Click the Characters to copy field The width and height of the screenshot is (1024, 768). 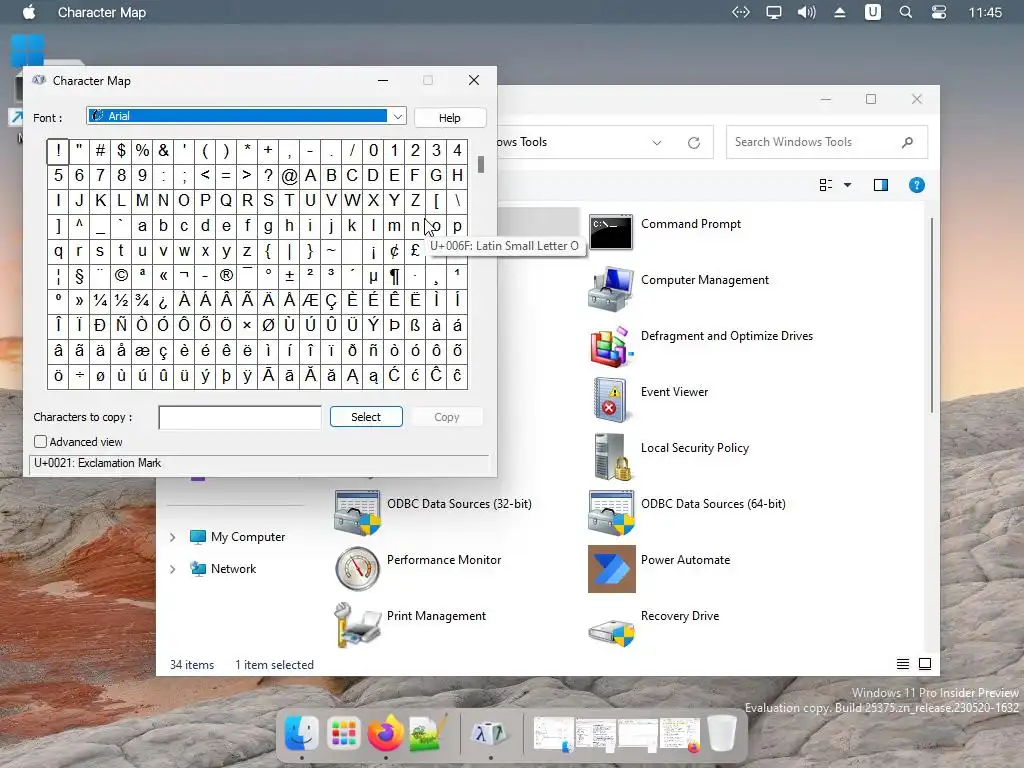click(240, 417)
